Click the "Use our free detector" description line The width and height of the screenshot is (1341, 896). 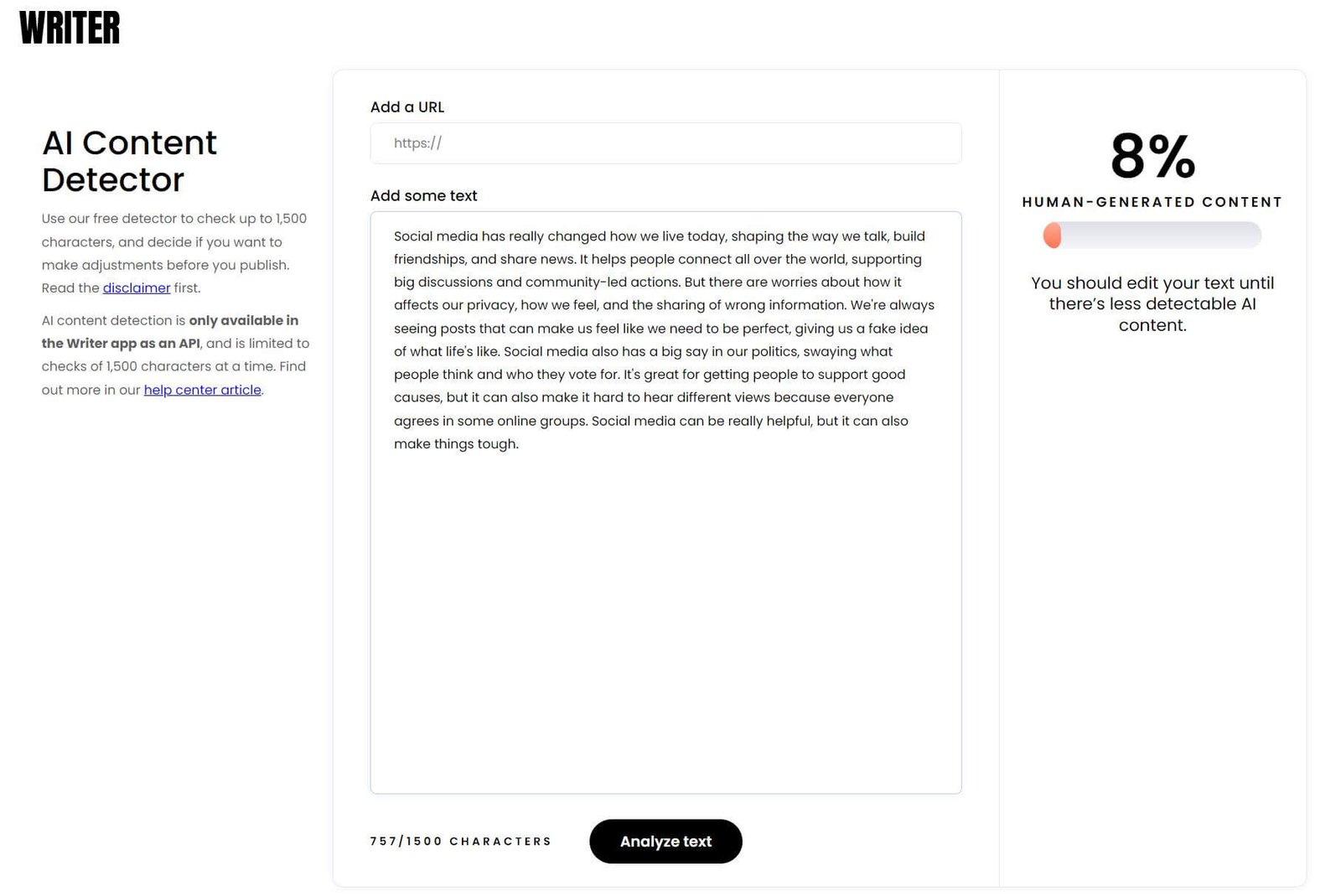(173, 219)
